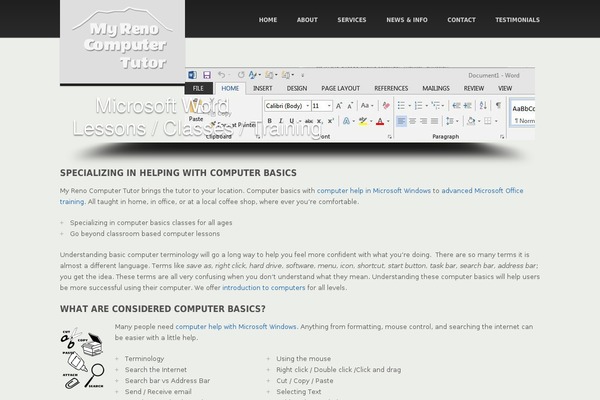The image size is (600, 400).
Task: Open TESTIMONIALS in the site navigation
Action: click(x=517, y=20)
